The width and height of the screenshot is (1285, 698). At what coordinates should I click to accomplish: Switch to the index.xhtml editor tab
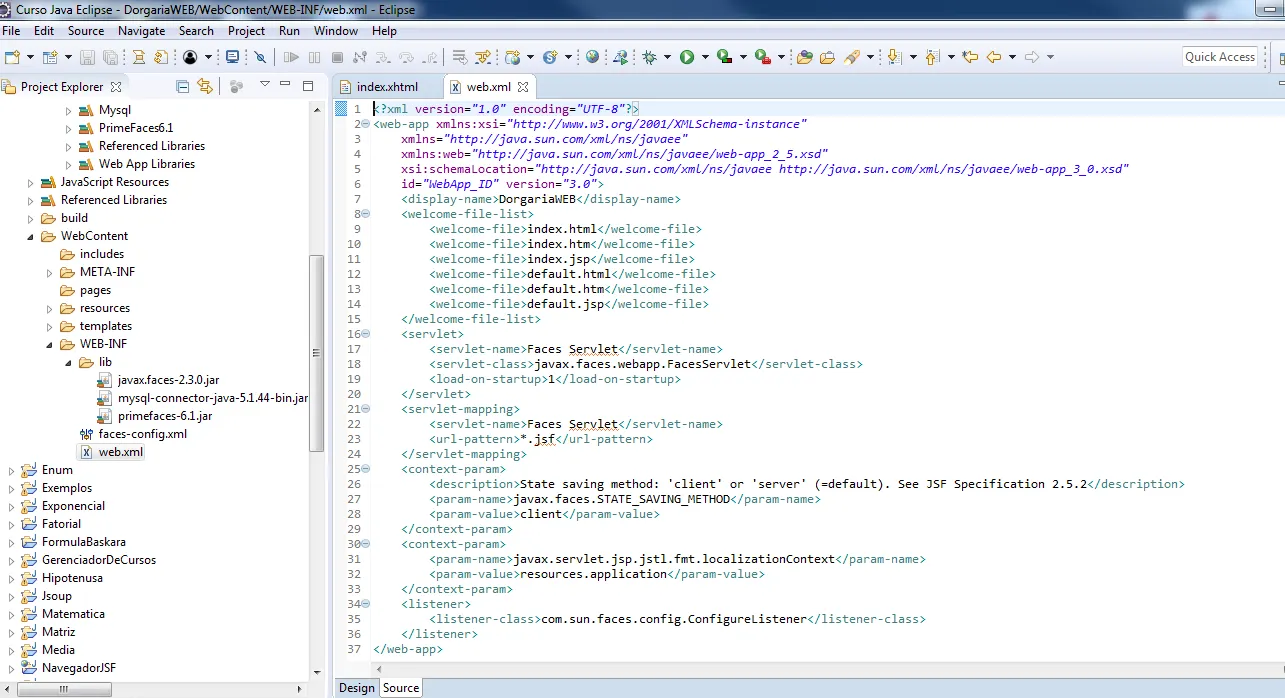pos(386,87)
